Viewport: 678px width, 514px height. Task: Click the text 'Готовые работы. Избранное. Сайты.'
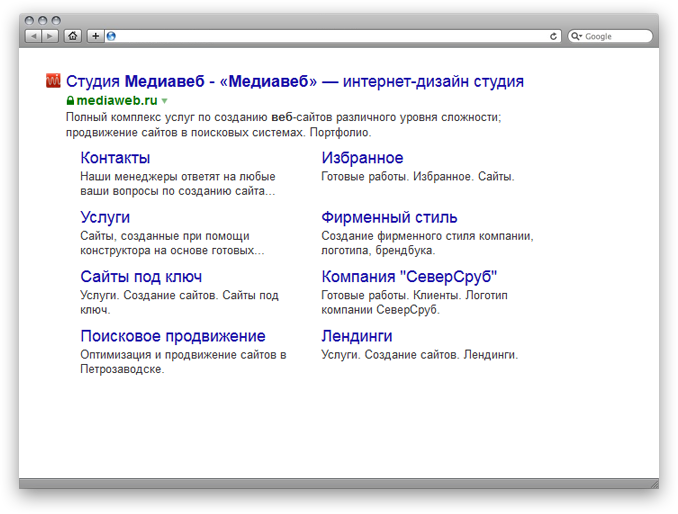(x=418, y=176)
